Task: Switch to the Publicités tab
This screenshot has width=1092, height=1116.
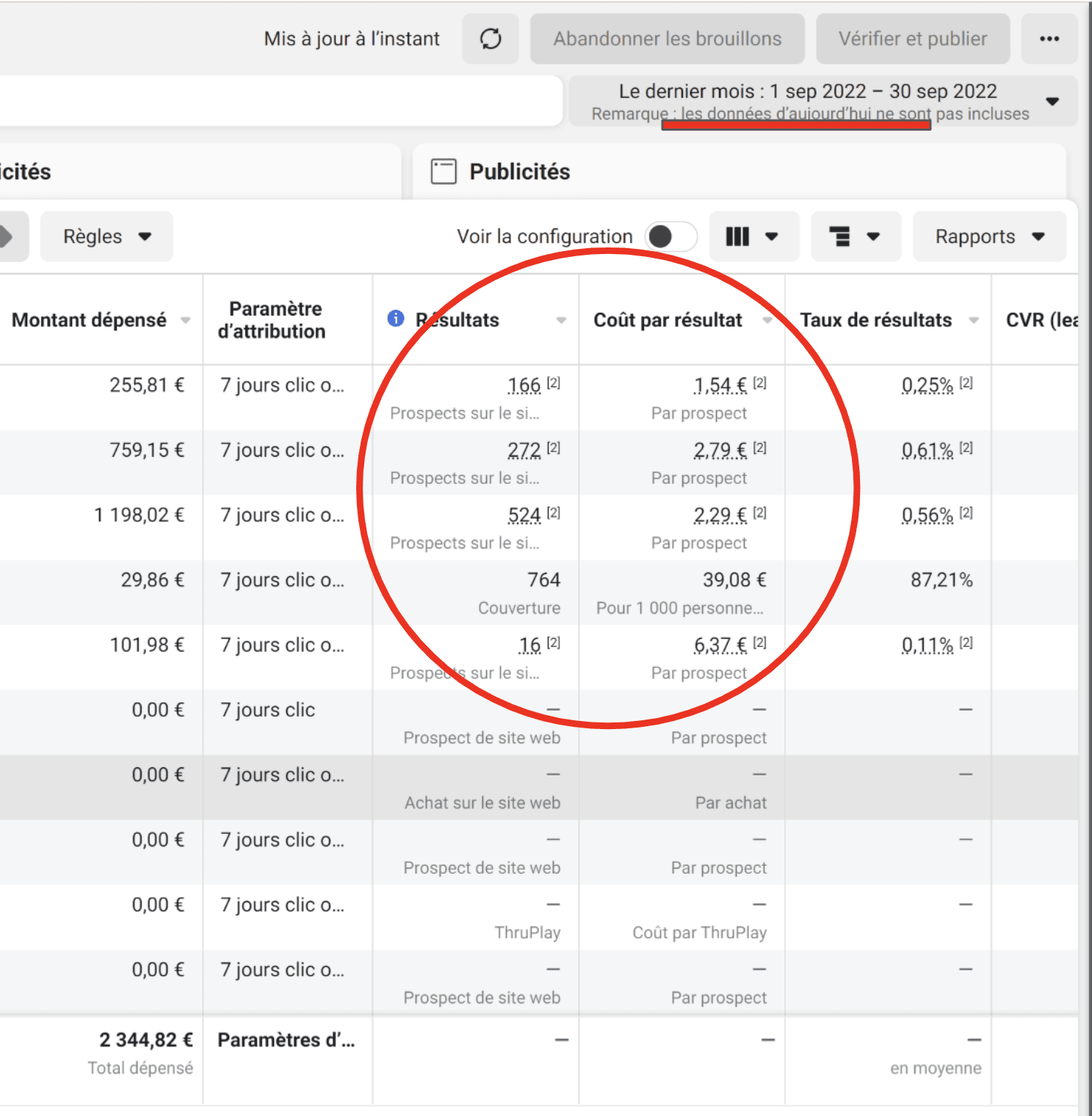Action: pos(519,172)
